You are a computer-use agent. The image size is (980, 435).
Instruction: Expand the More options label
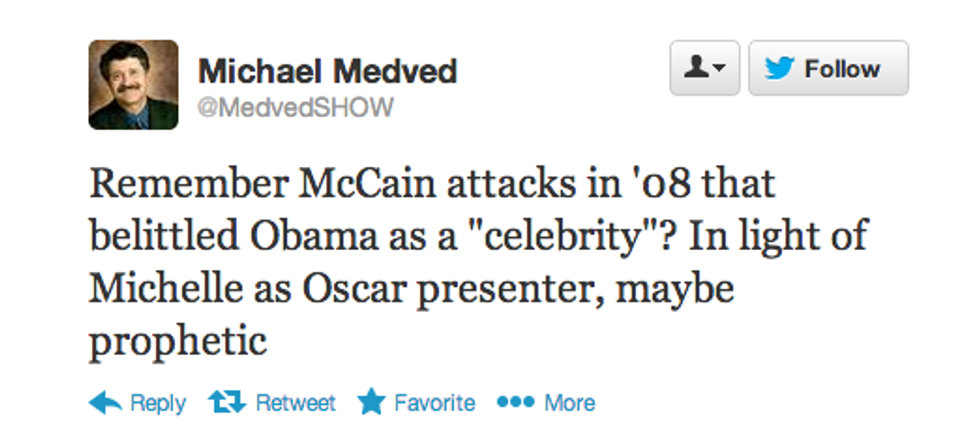(x=569, y=402)
